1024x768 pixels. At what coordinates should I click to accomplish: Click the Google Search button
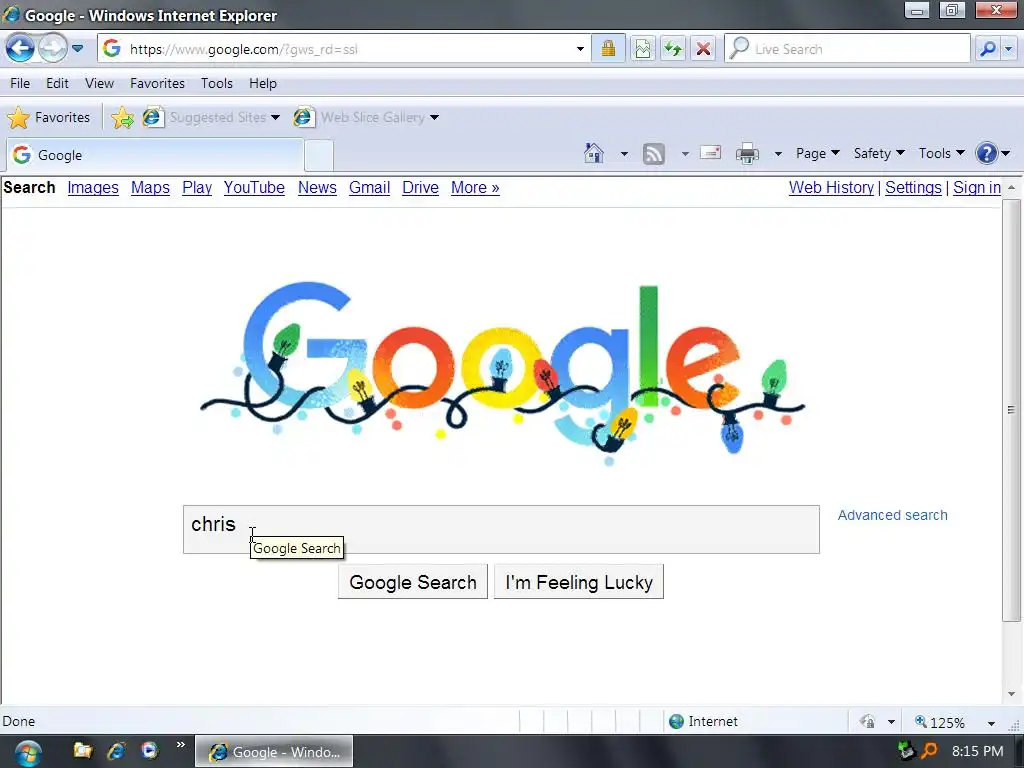[413, 582]
